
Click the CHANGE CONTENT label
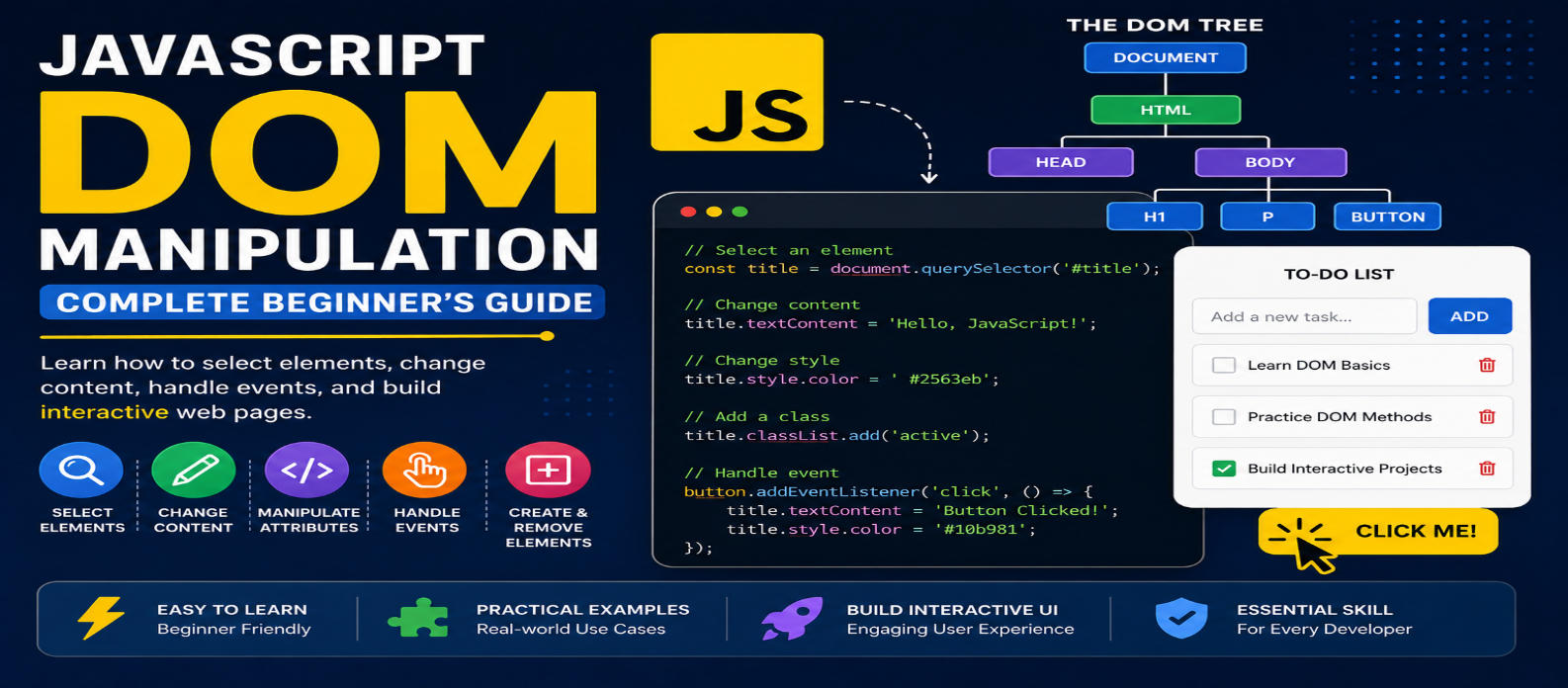(193, 520)
